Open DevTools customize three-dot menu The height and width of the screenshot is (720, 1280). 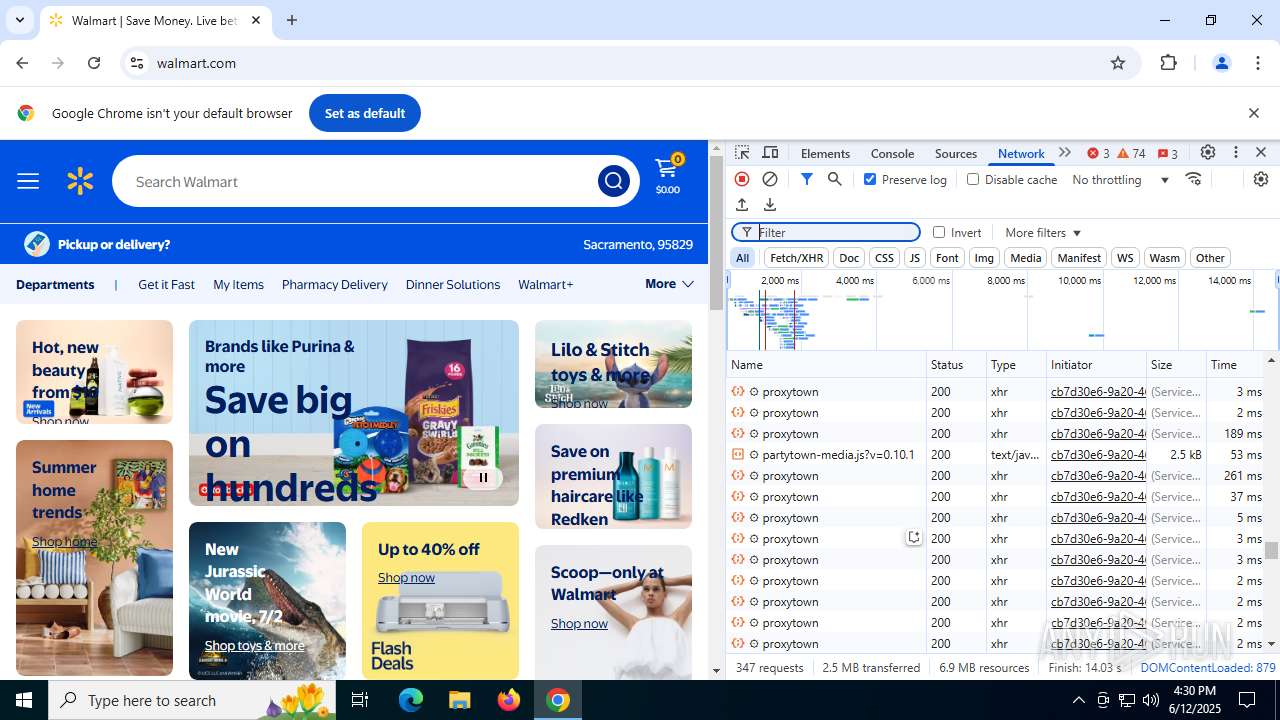tap(1236, 153)
